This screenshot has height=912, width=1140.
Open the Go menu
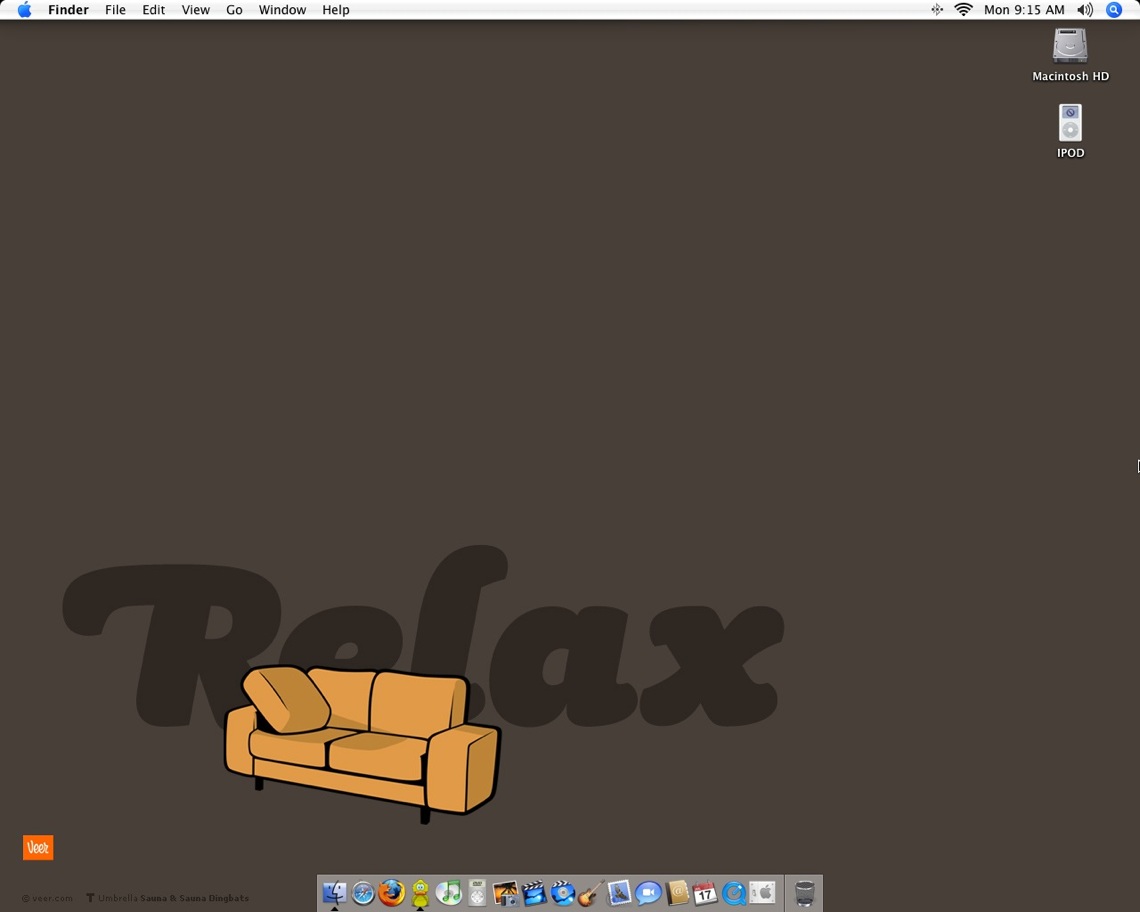coord(234,10)
